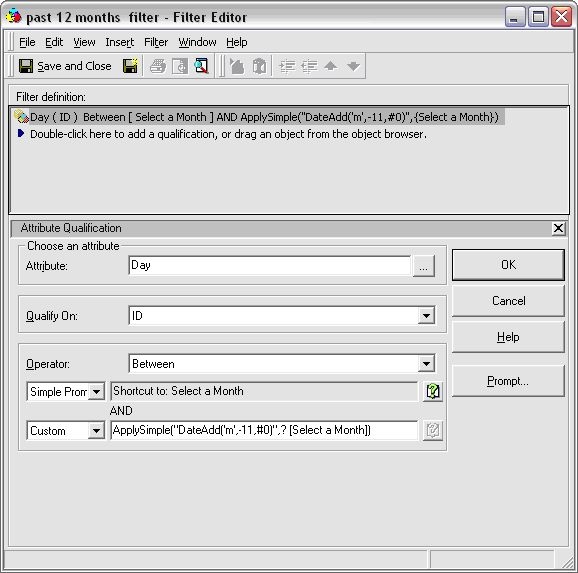Close the Filter Editor window
Image resolution: width=578 pixels, height=573 pixels.
[x=561, y=17]
